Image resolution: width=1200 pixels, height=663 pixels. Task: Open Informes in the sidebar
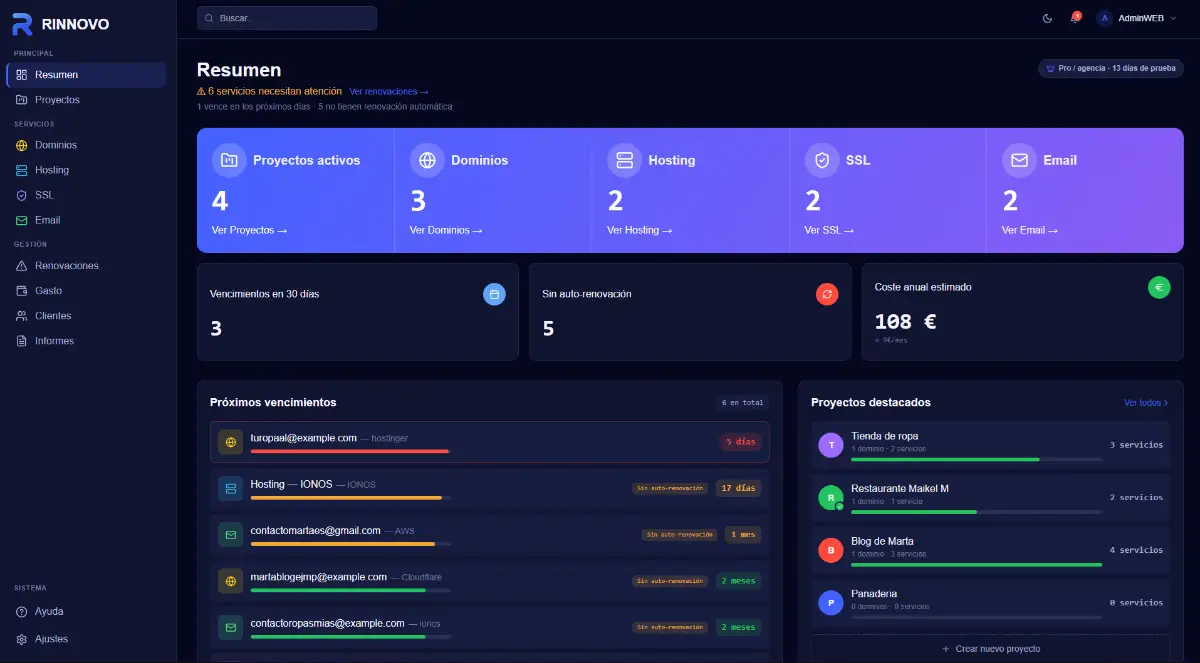point(86,341)
